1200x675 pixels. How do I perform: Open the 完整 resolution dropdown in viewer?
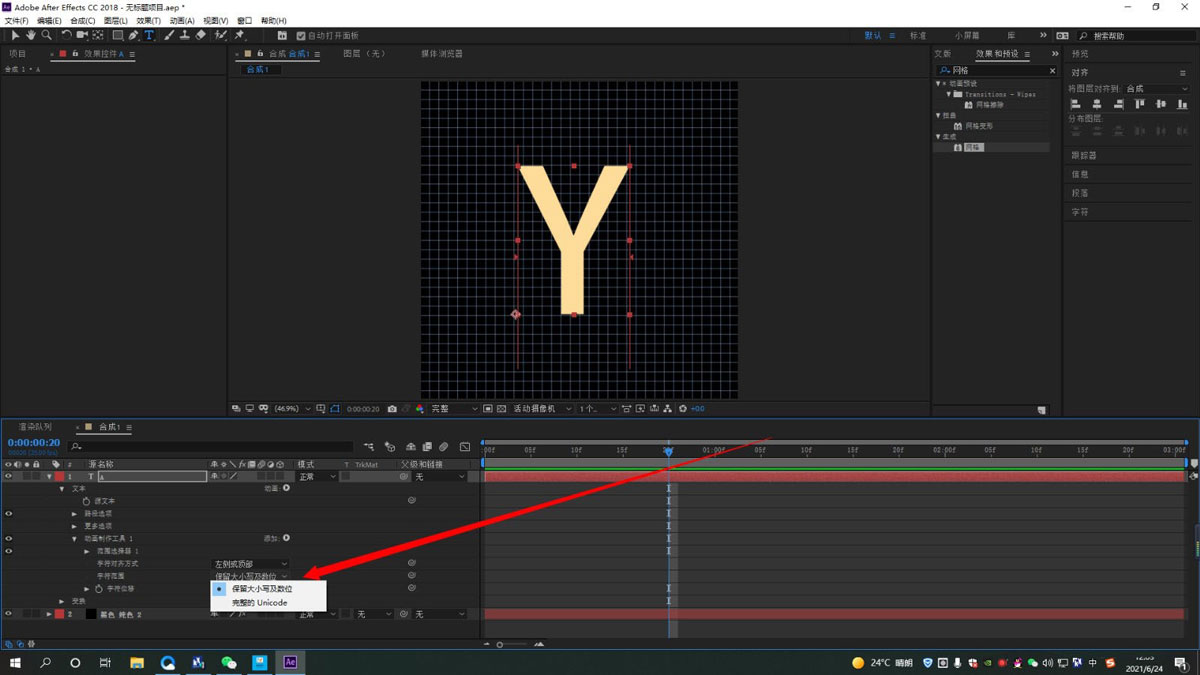tap(454, 409)
